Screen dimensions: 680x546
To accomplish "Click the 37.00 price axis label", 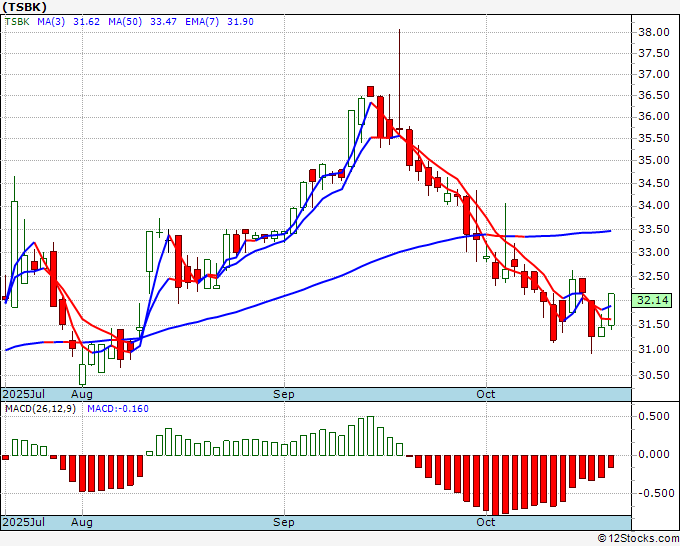I will (654, 74).
